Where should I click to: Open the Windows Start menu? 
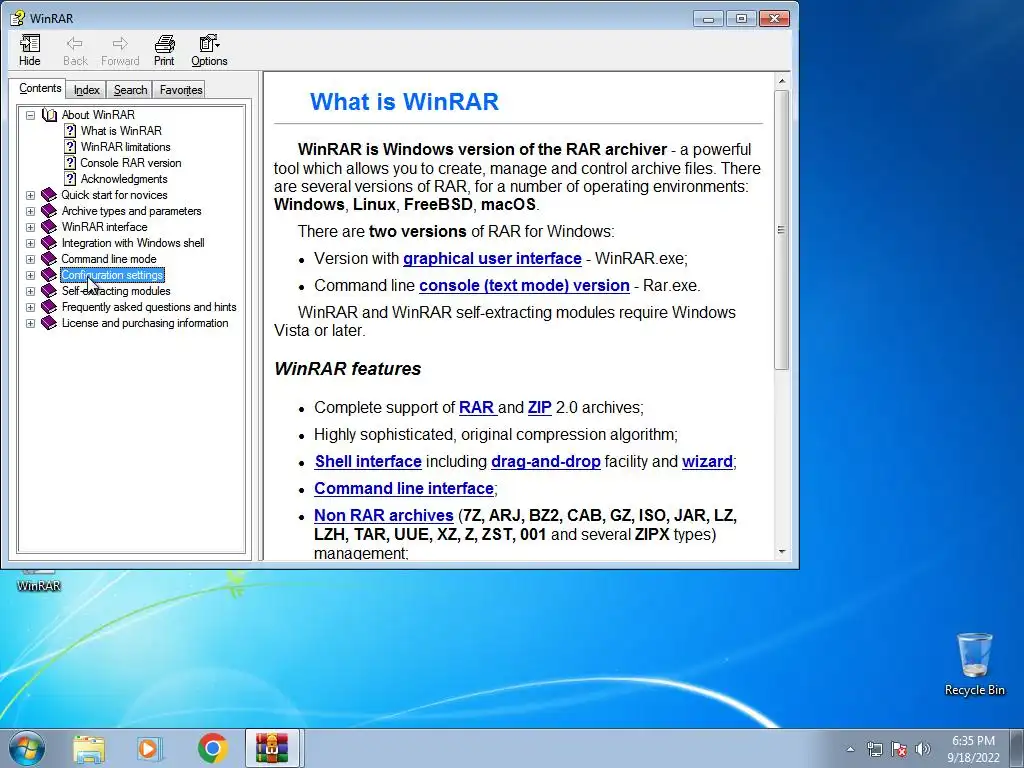[27, 748]
